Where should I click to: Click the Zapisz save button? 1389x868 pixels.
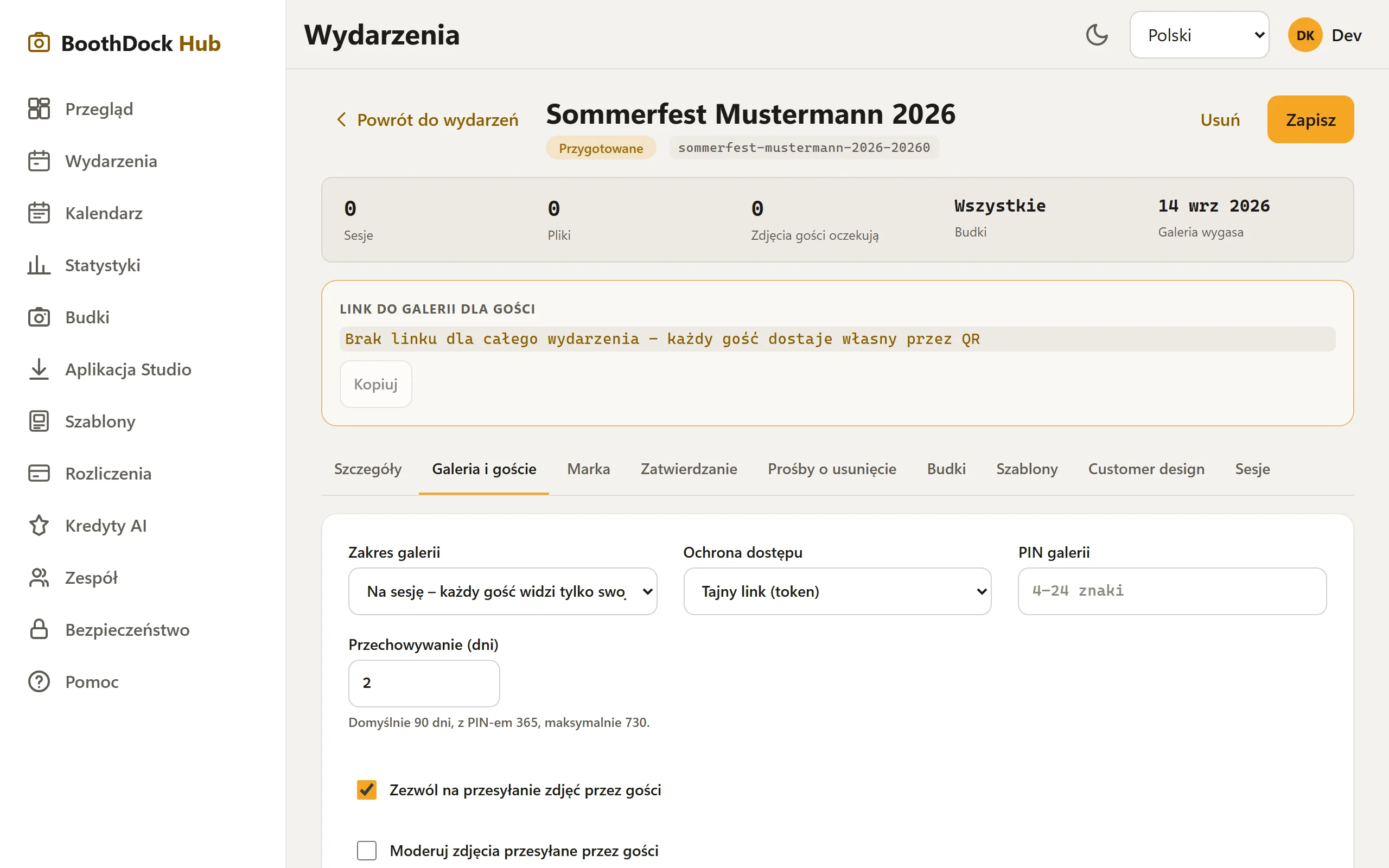[1310, 119]
